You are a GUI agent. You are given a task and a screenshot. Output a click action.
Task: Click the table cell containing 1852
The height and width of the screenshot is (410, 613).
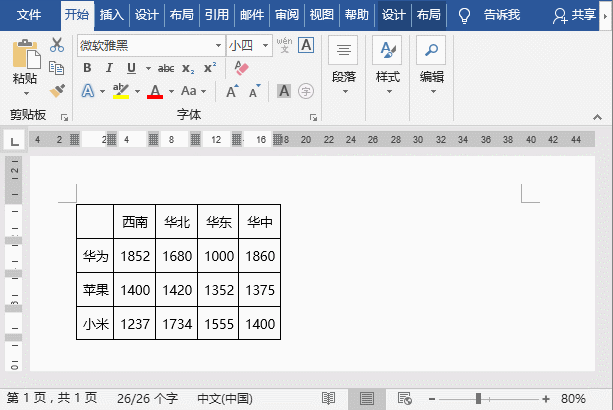(135, 257)
